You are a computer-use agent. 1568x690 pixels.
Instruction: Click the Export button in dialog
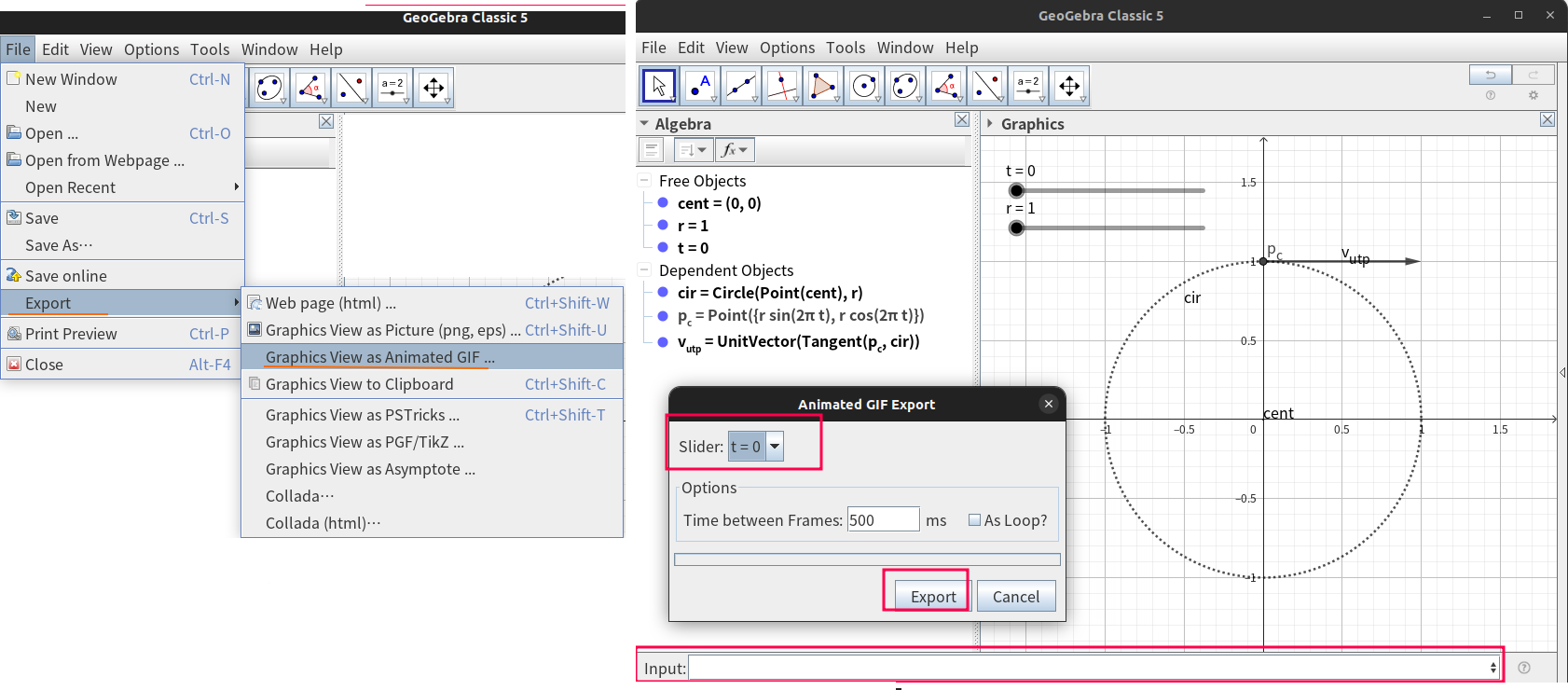[933, 597]
